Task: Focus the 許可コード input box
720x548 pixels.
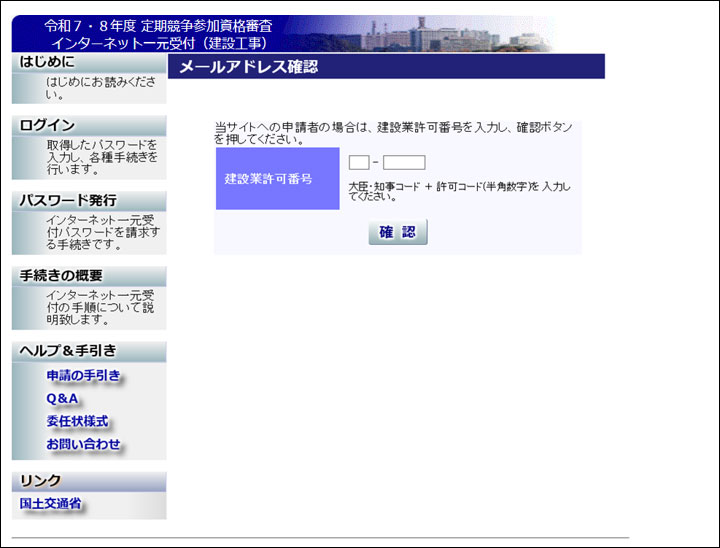Action: [404, 163]
